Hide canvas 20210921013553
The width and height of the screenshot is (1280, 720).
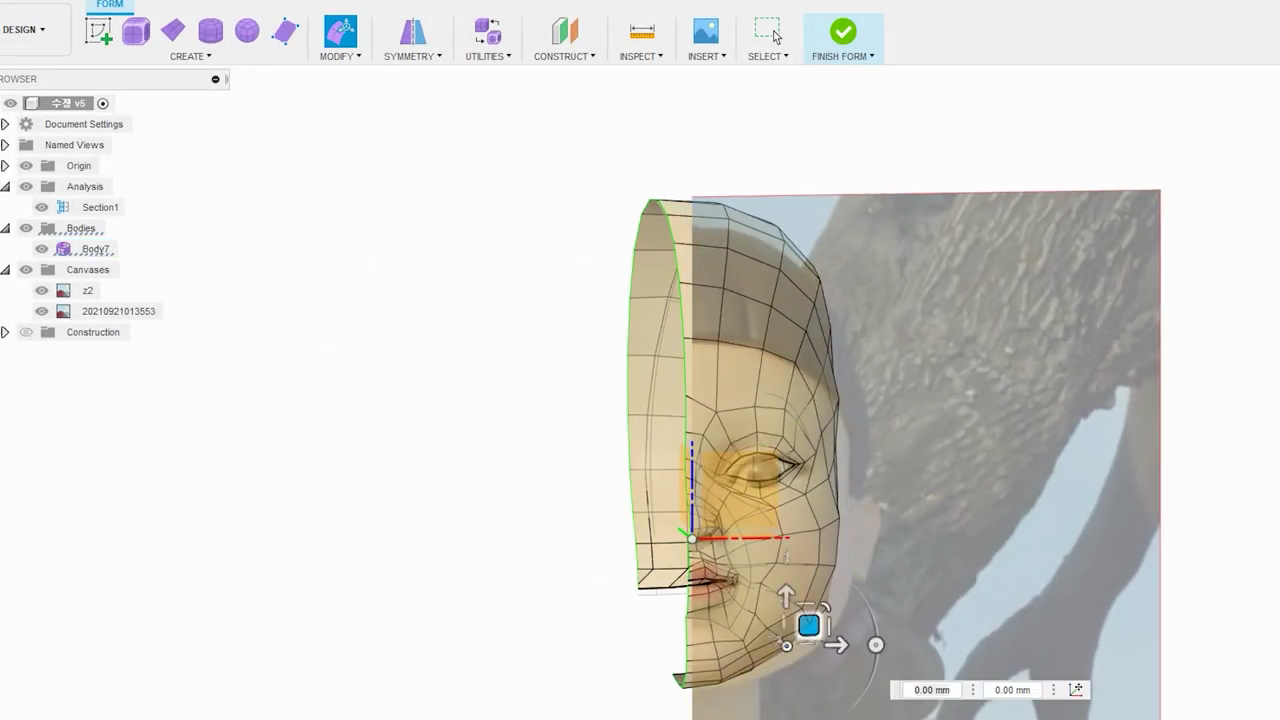pyautogui.click(x=42, y=311)
